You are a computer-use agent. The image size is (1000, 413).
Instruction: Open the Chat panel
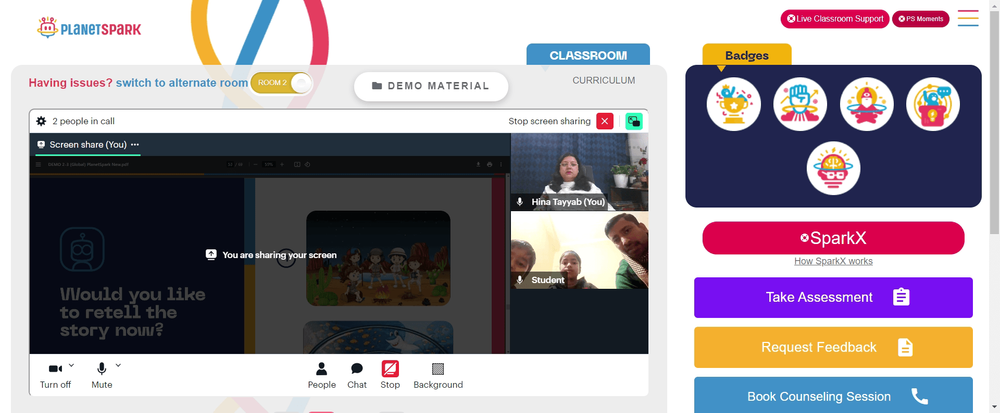click(x=357, y=375)
